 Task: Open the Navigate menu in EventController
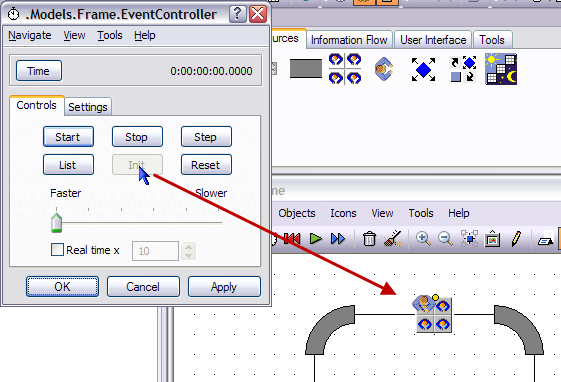click(30, 35)
